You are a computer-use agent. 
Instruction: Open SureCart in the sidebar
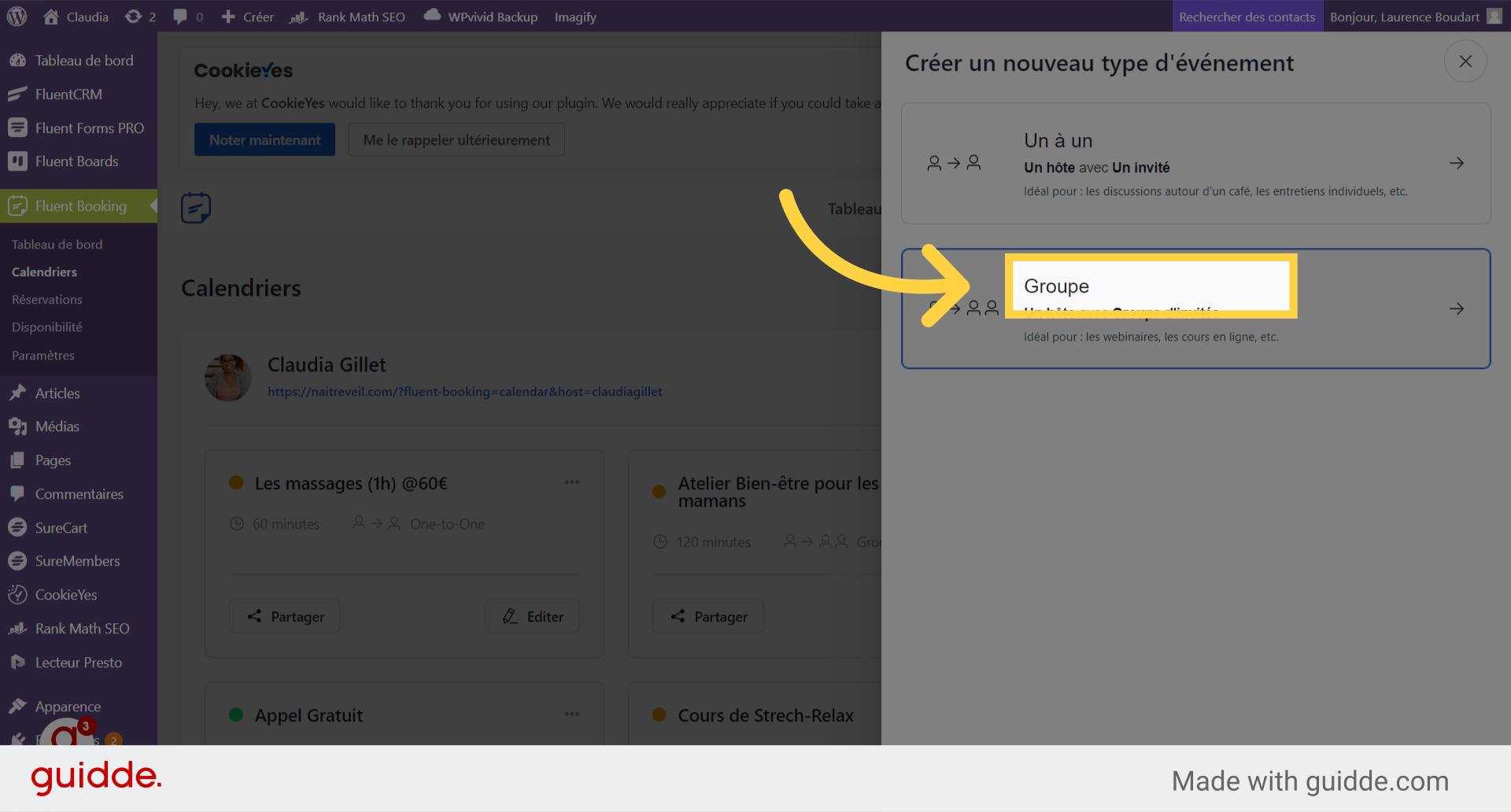(x=79, y=528)
